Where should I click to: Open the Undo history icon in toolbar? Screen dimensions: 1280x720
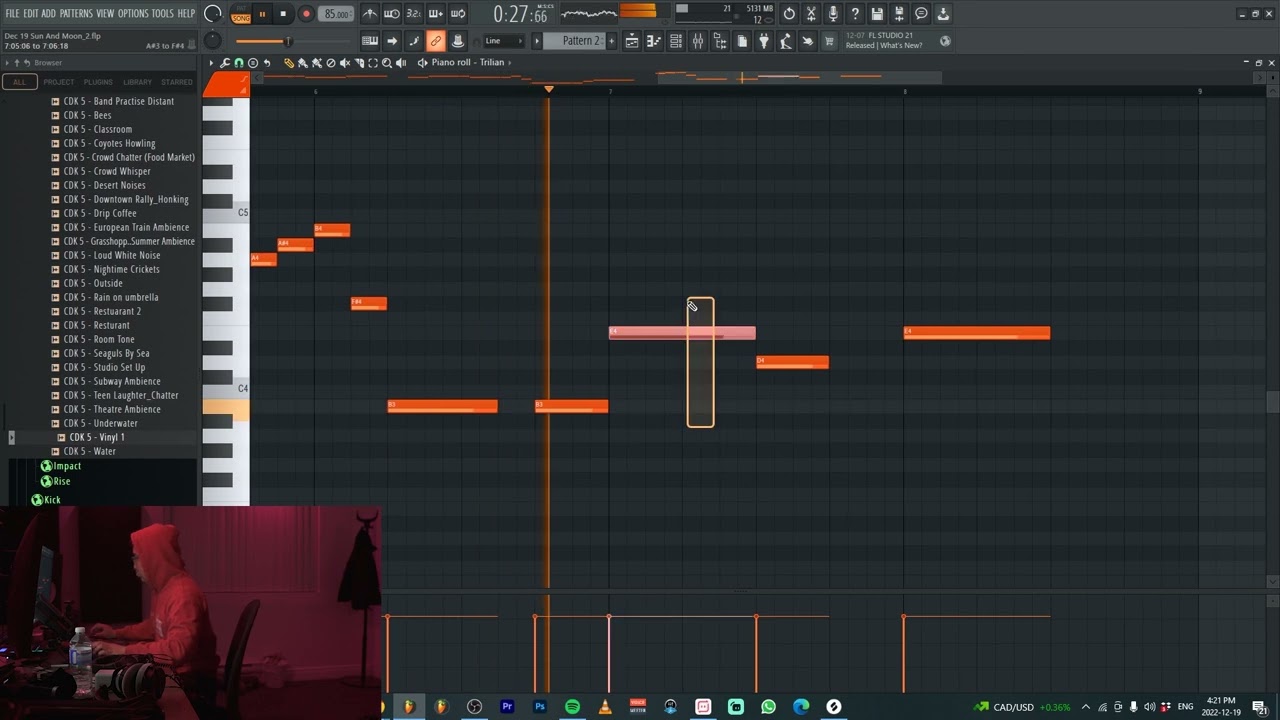[788, 14]
